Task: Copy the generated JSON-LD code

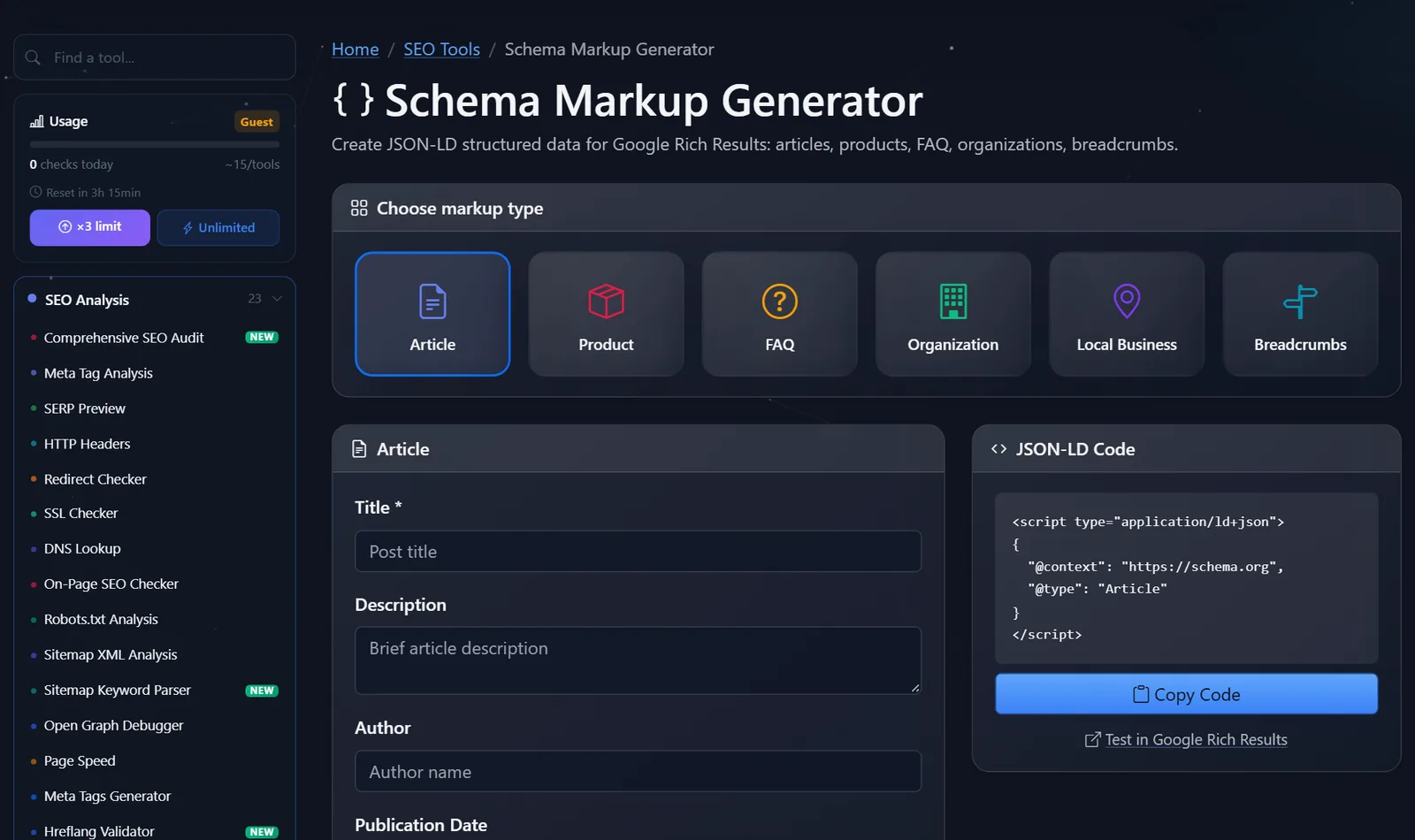Action: 1186,694
